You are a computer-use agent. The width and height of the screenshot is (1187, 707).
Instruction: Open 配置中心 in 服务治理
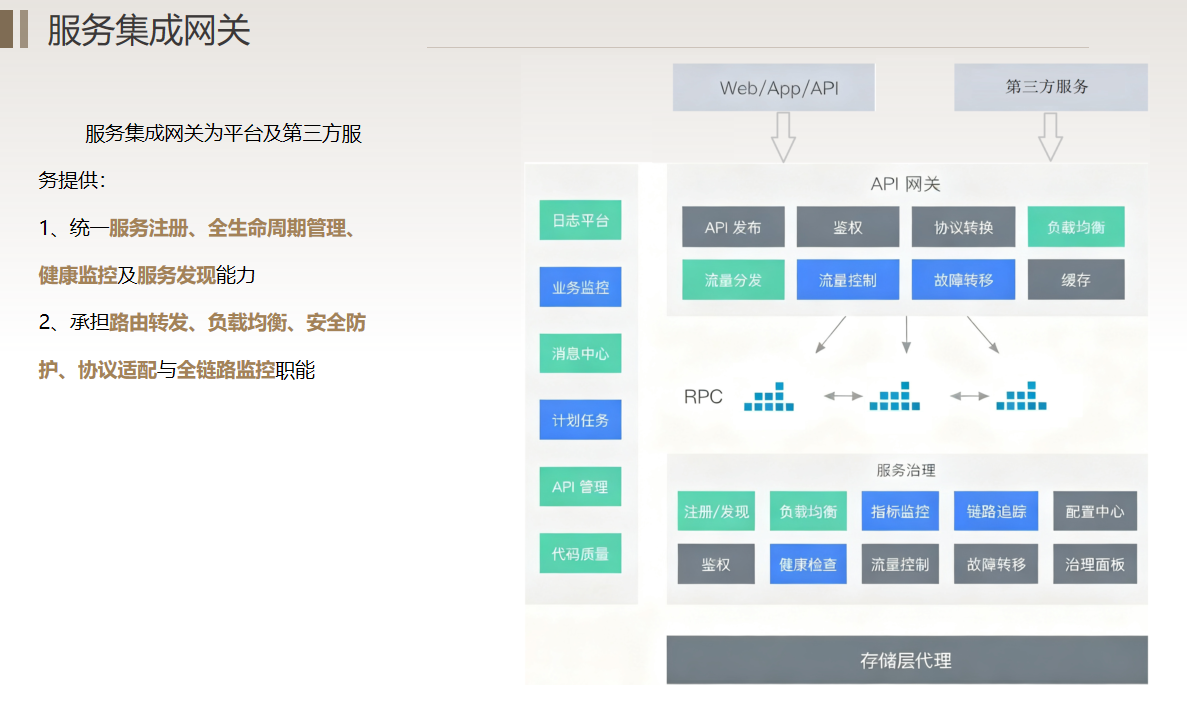1095,511
